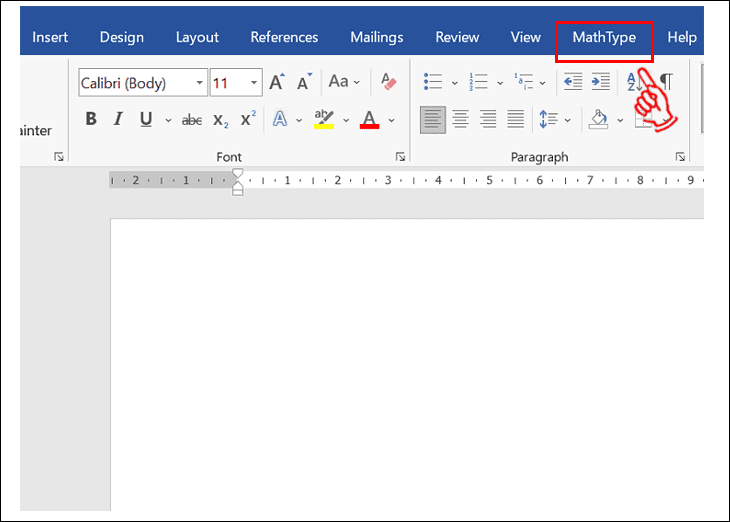Open the Help tab

682,38
